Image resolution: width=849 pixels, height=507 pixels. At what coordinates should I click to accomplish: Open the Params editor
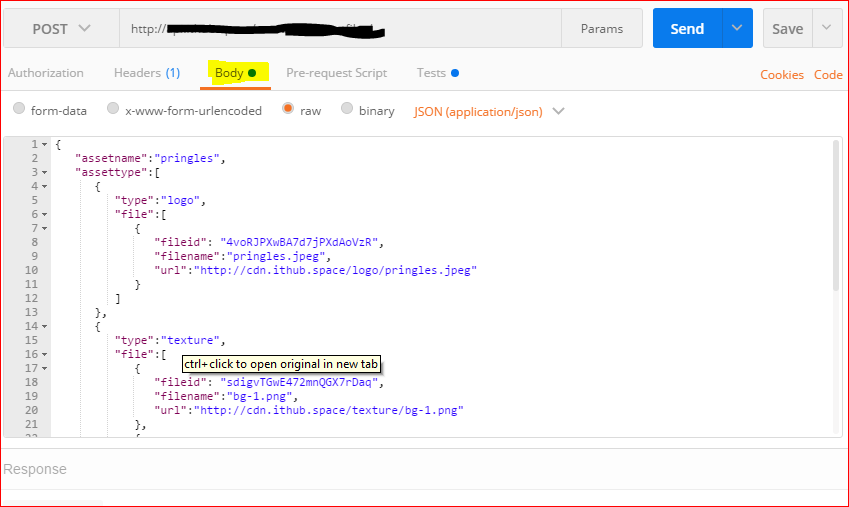pos(602,28)
